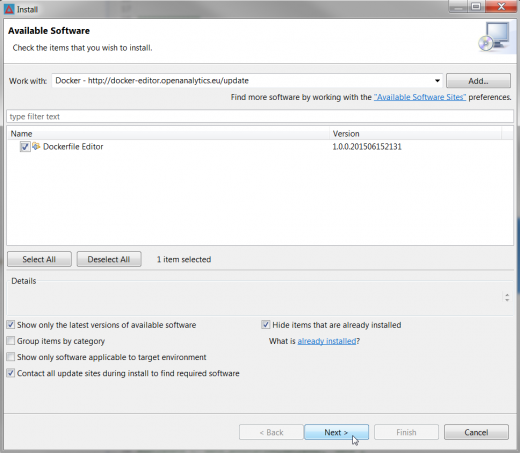Image resolution: width=520 pixels, height=453 pixels.
Task: Click the Available Software computer wizard icon
Action: [495, 36]
